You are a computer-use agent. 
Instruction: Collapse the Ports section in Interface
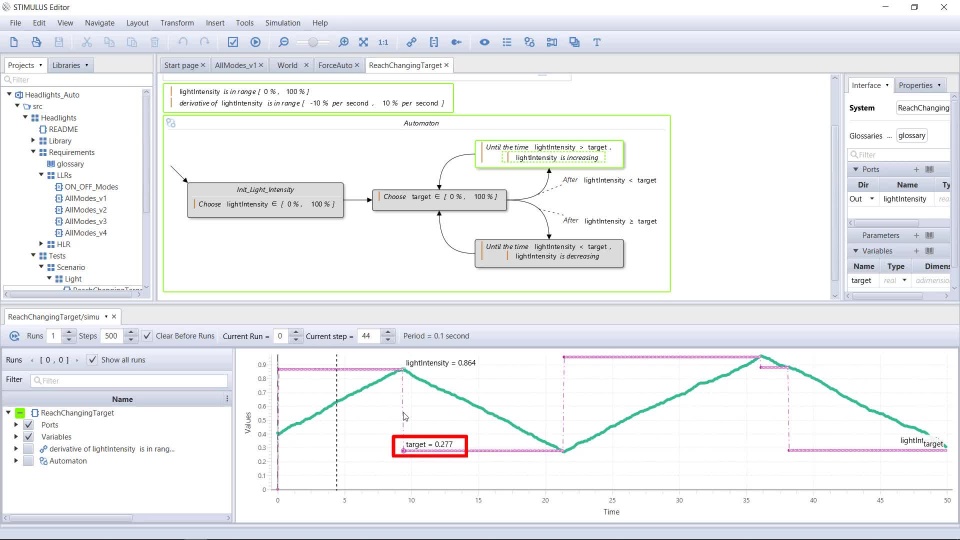pyautogui.click(x=856, y=170)
